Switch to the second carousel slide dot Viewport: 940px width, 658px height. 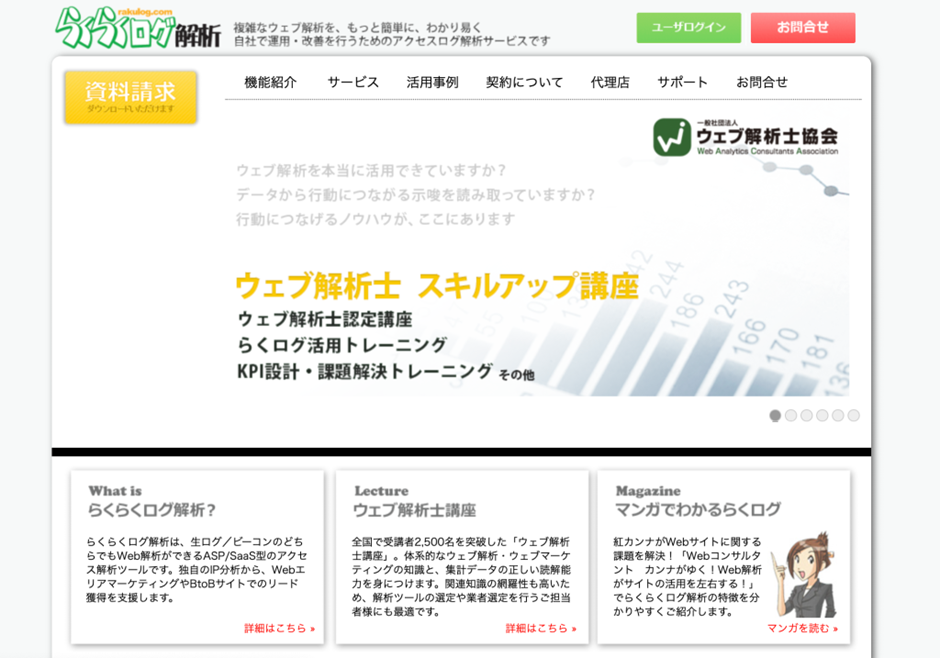[x=791, y=415]
